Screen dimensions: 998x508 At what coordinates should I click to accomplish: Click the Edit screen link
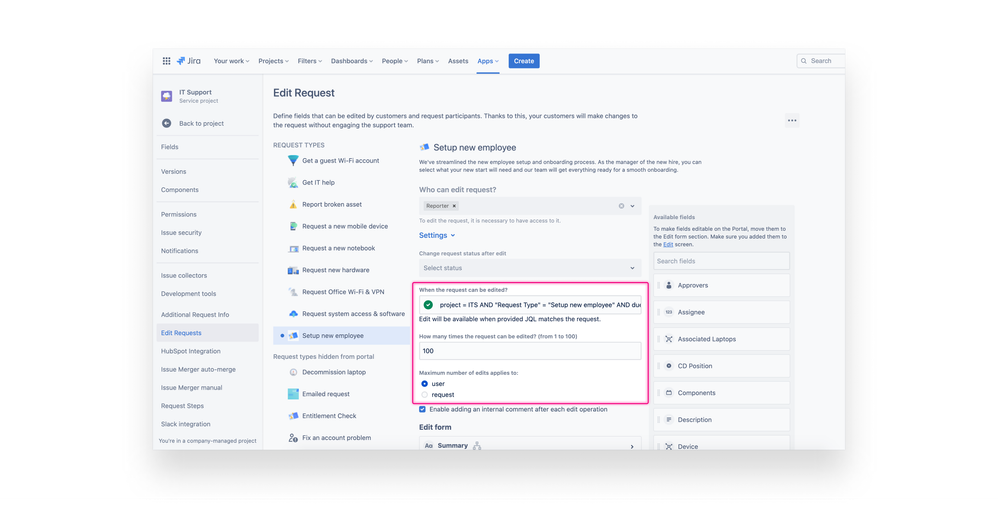(668, 244)
